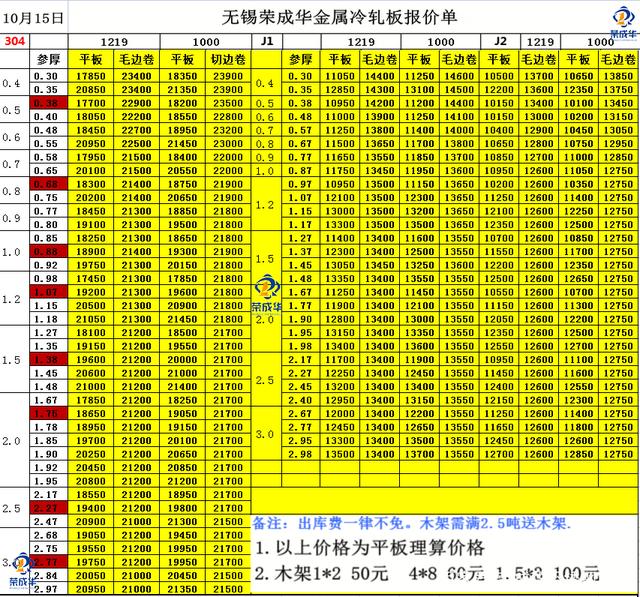This screenshot has height=597, width=640.
Task: Click price 20100 in 304 row 0.65
Action: [91, 171]
